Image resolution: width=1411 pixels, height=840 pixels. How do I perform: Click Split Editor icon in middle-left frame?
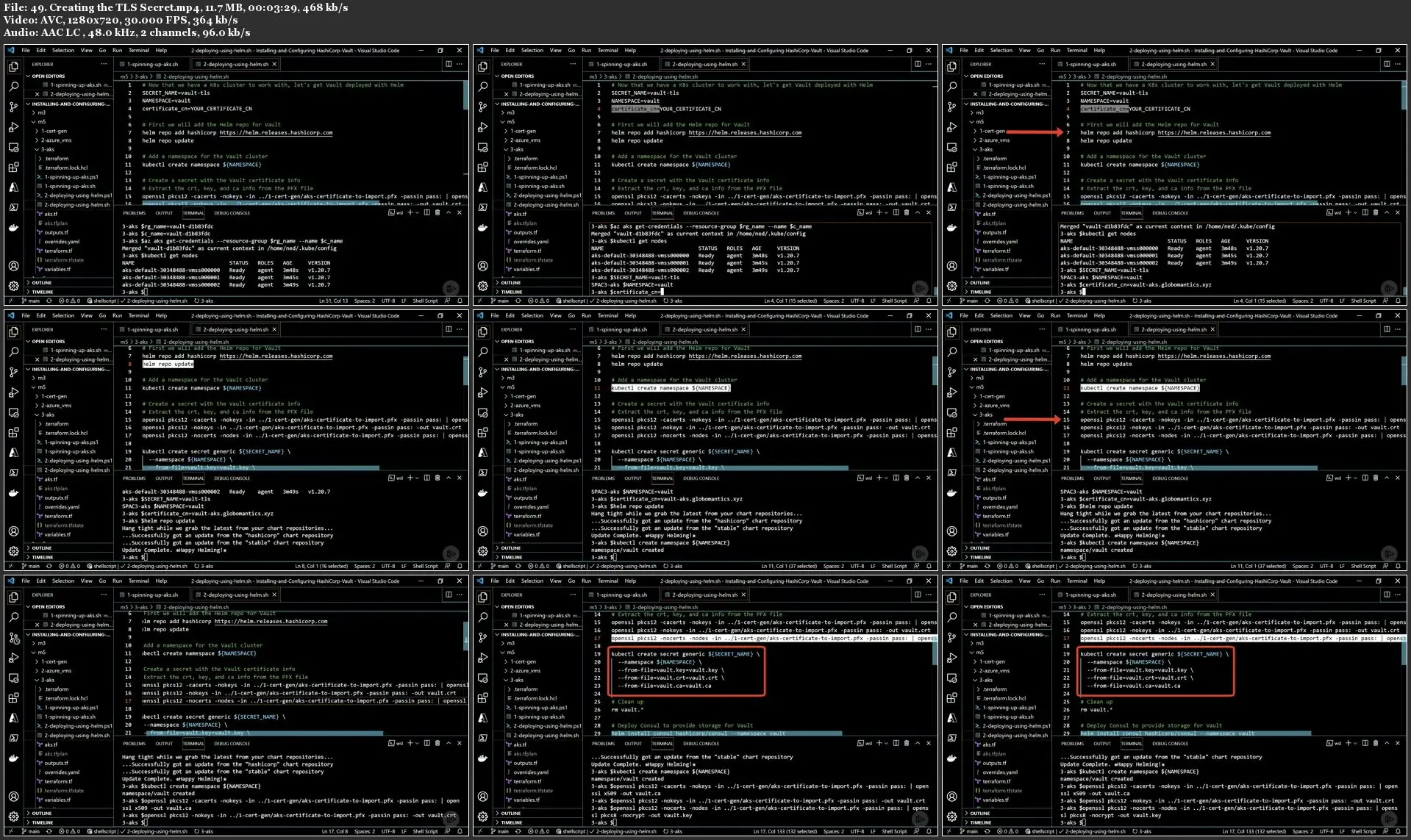[x=449, y=329]
